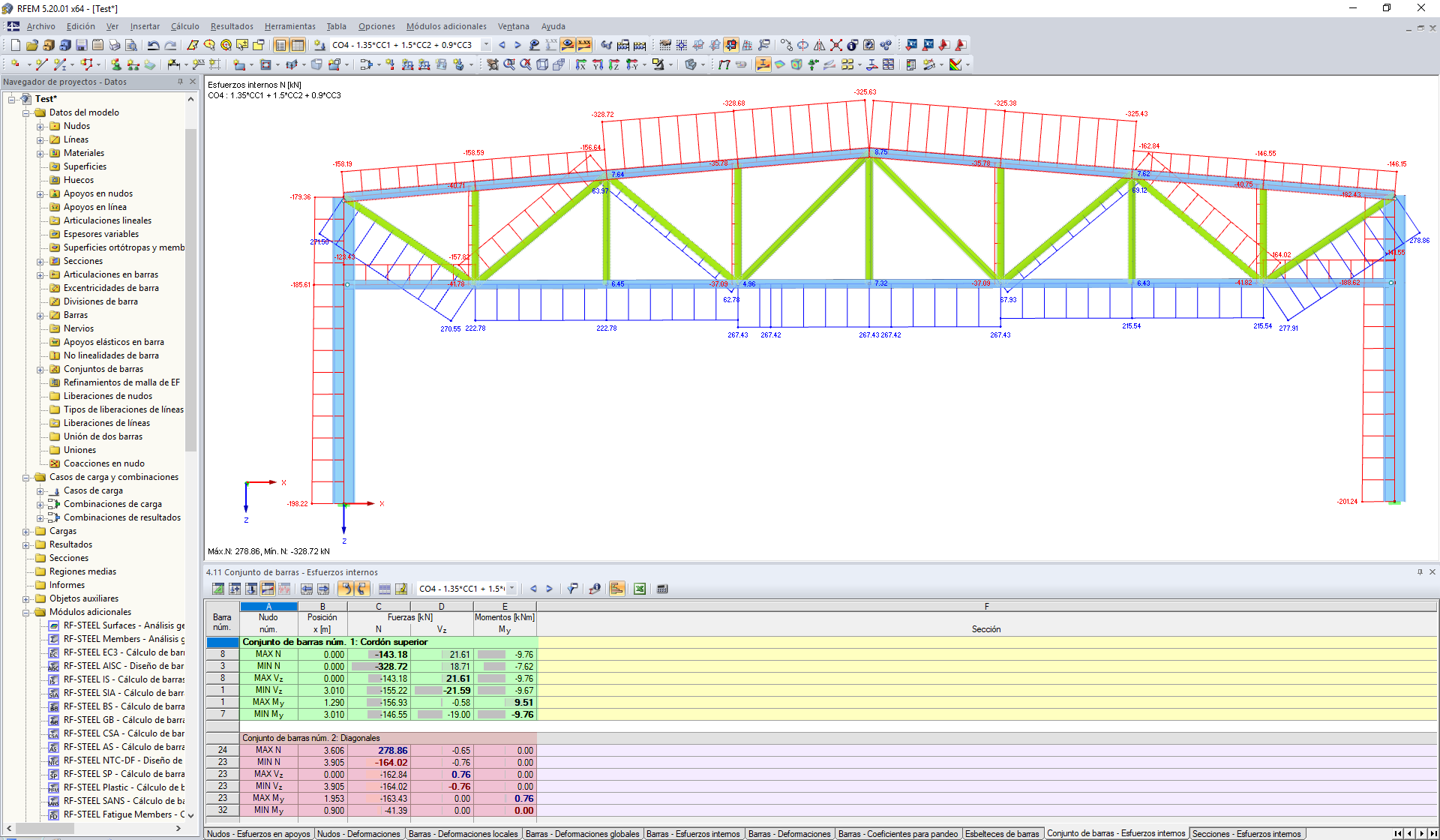Click the red X delete icon in toolbar
Viewport: 1440px width, 840px height.
(x=835, y=45)
